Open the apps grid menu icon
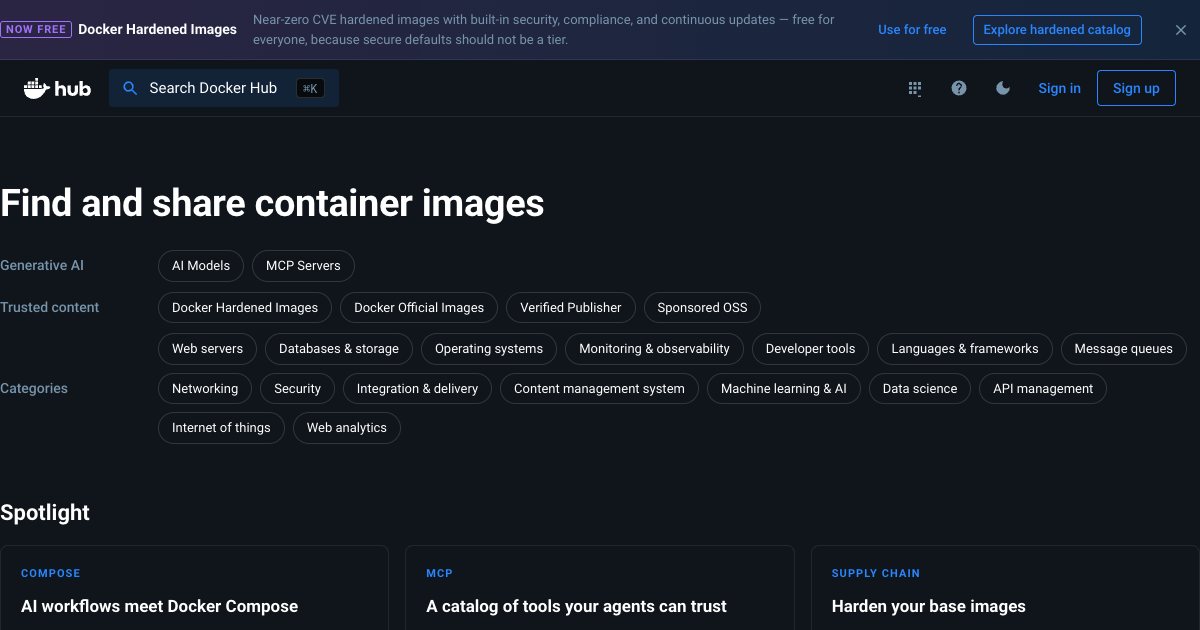The height and width of the screenshot is (630, 1200). [914, 88]
